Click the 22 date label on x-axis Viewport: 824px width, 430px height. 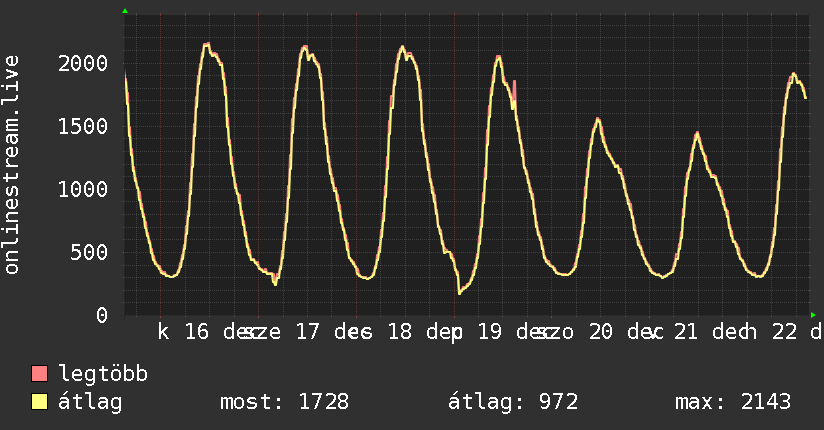[785, 332]
